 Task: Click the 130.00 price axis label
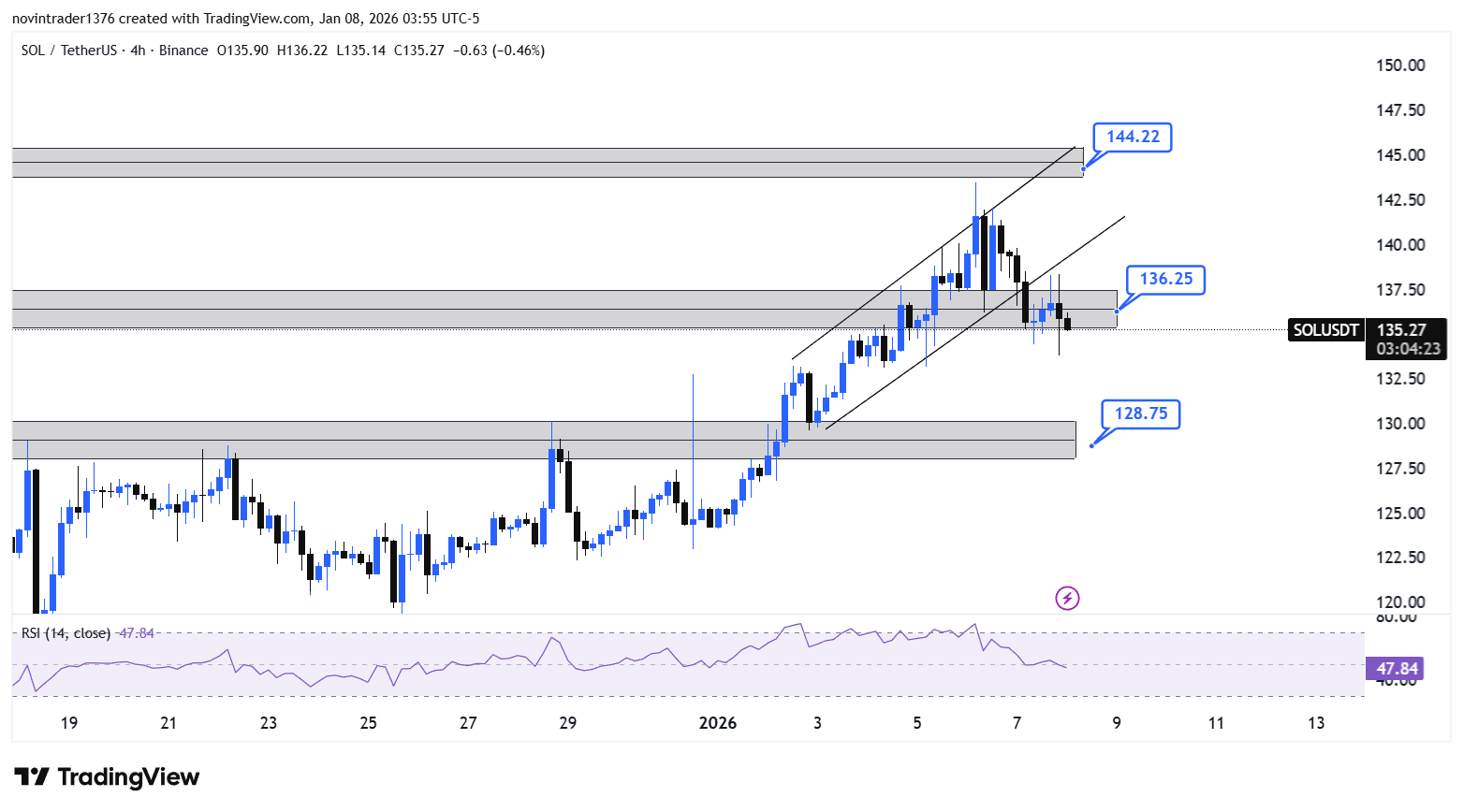click(x=1400, y=424)
